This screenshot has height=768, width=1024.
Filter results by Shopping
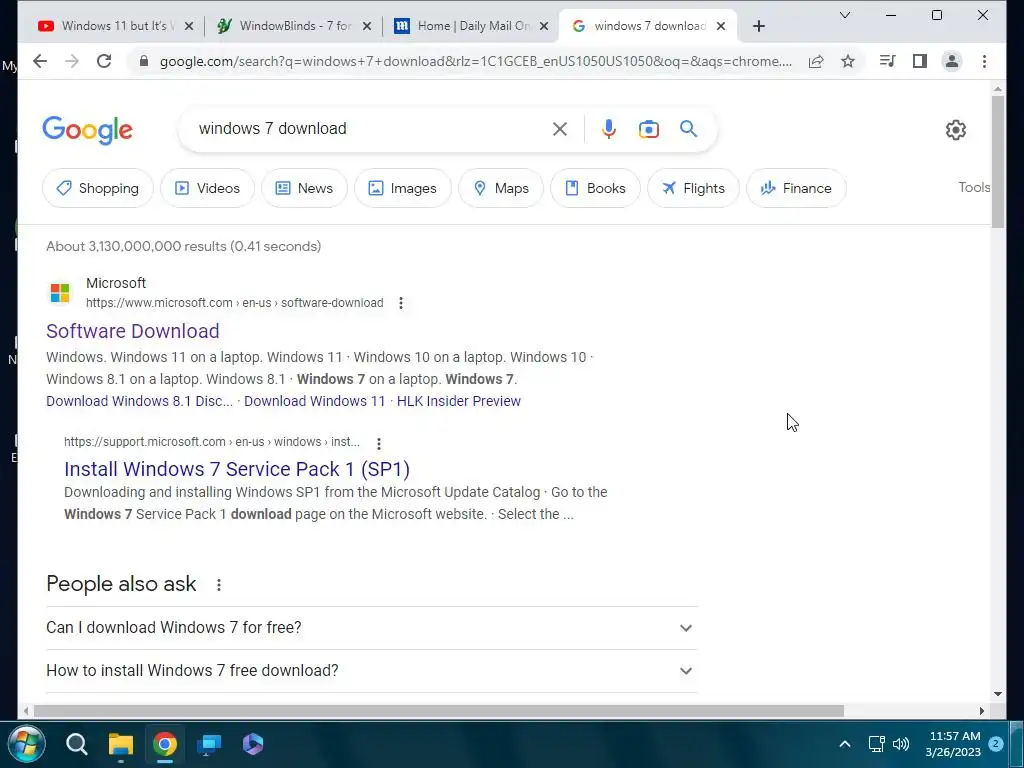(x=98, y=188)
